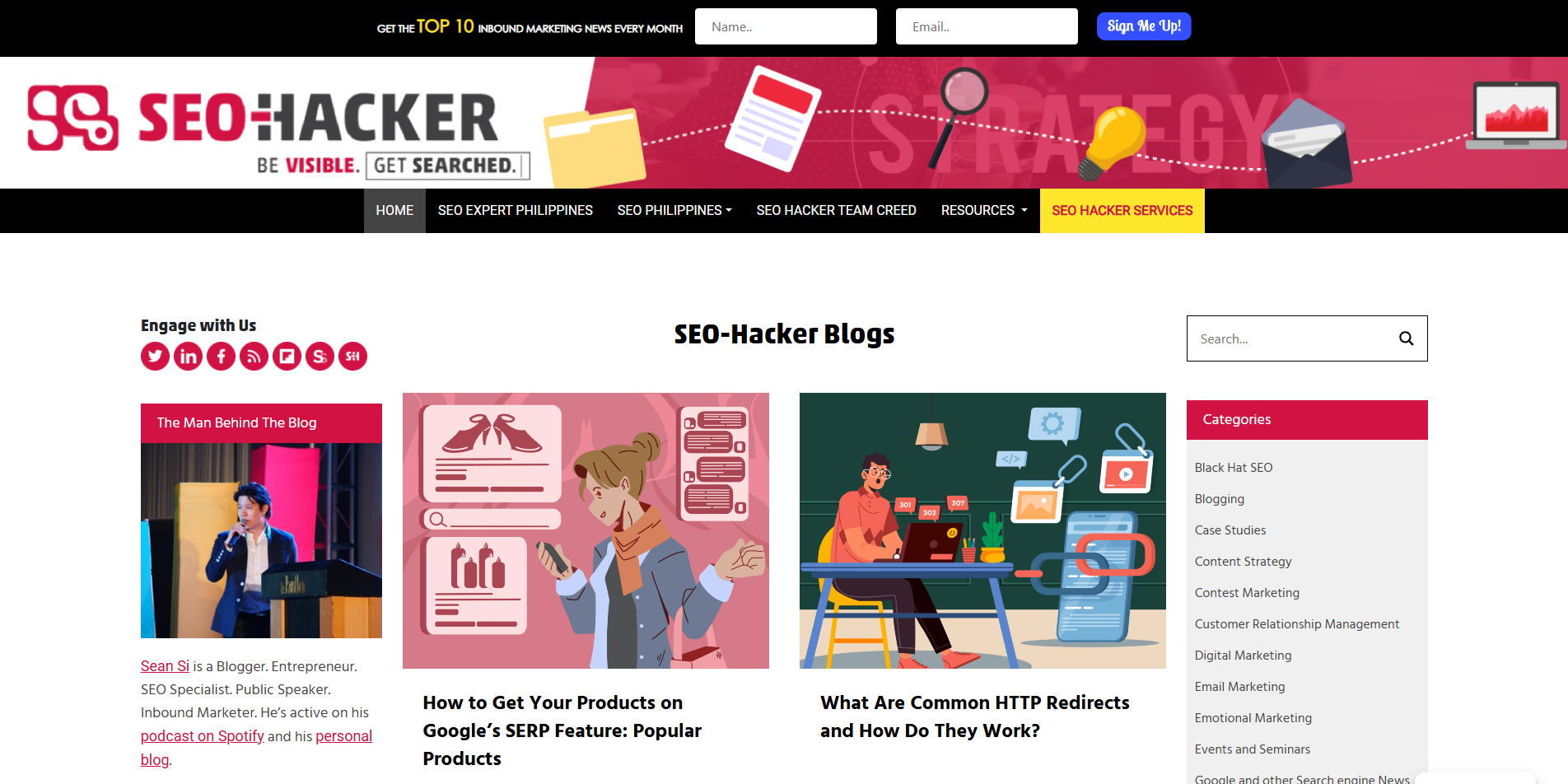
Task: Open the Flipboard social icon
Action: click(x=287, y=357)
